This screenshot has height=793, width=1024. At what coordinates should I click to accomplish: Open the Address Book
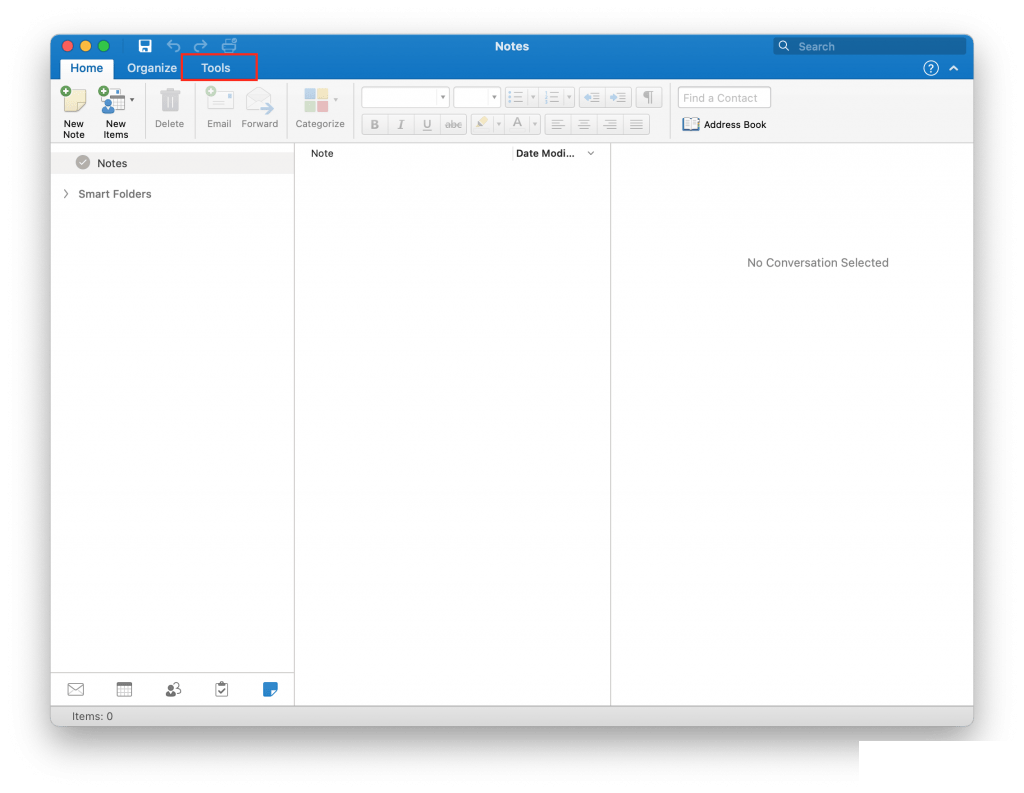point(724,124)
